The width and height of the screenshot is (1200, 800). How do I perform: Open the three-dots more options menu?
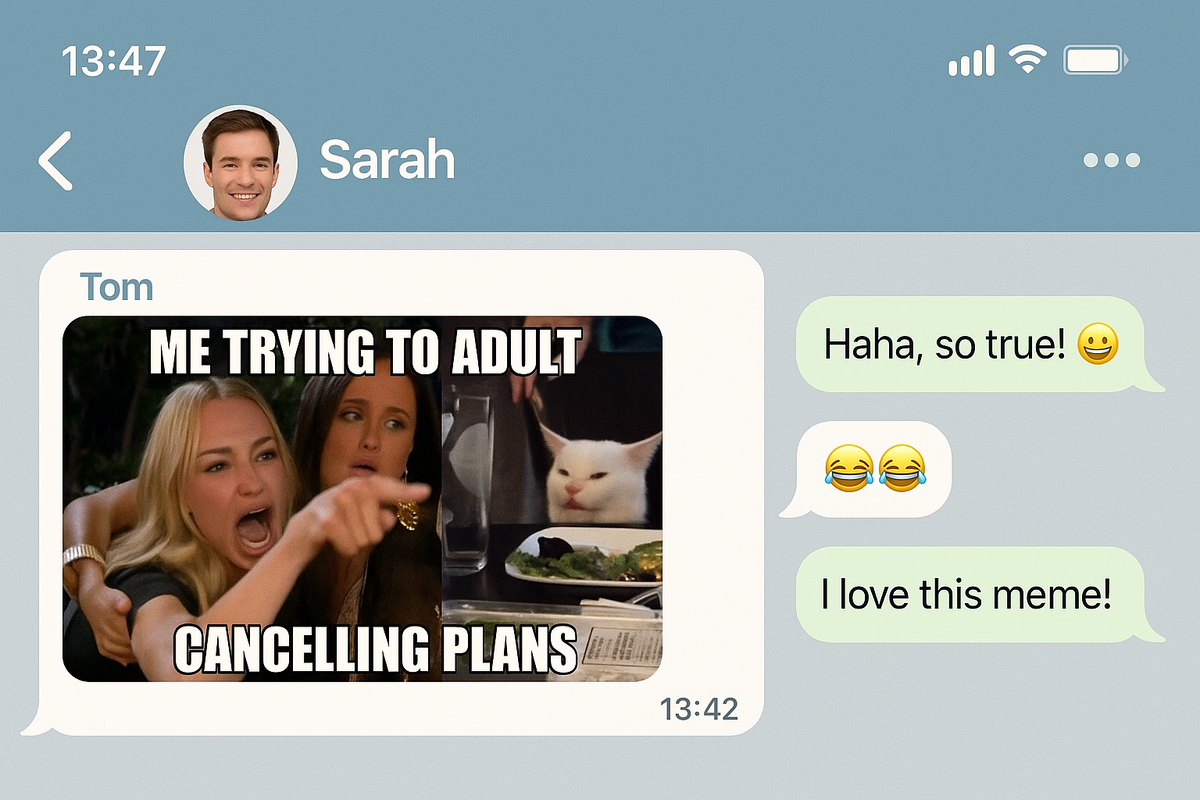[1111, 160]
